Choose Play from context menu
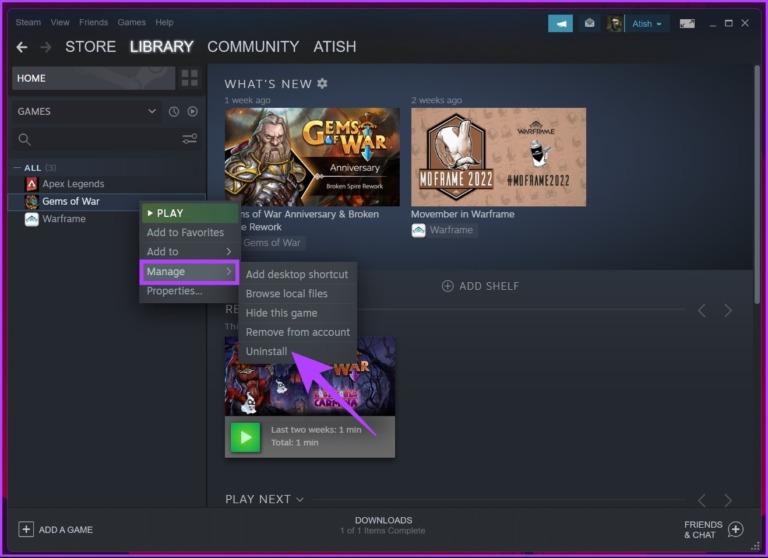The image size is (768, 558). coord(190,213)
